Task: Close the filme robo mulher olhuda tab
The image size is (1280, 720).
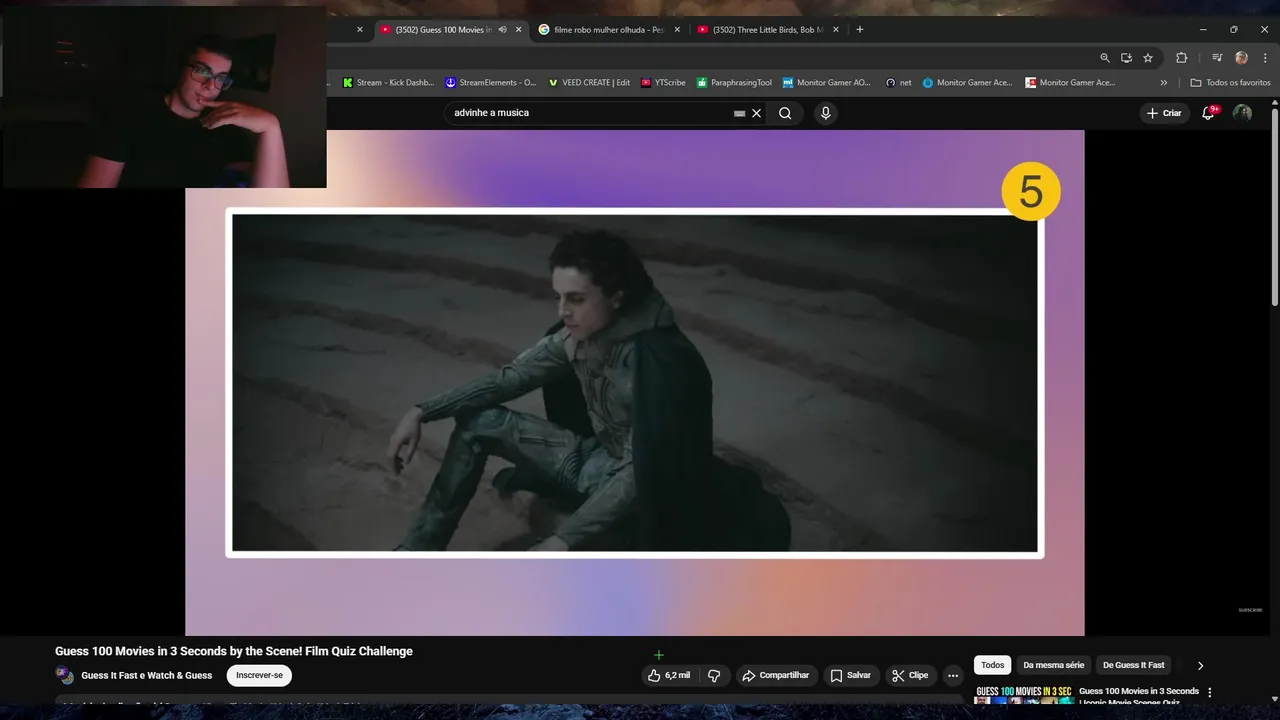Action: click(x=677, y=30)
